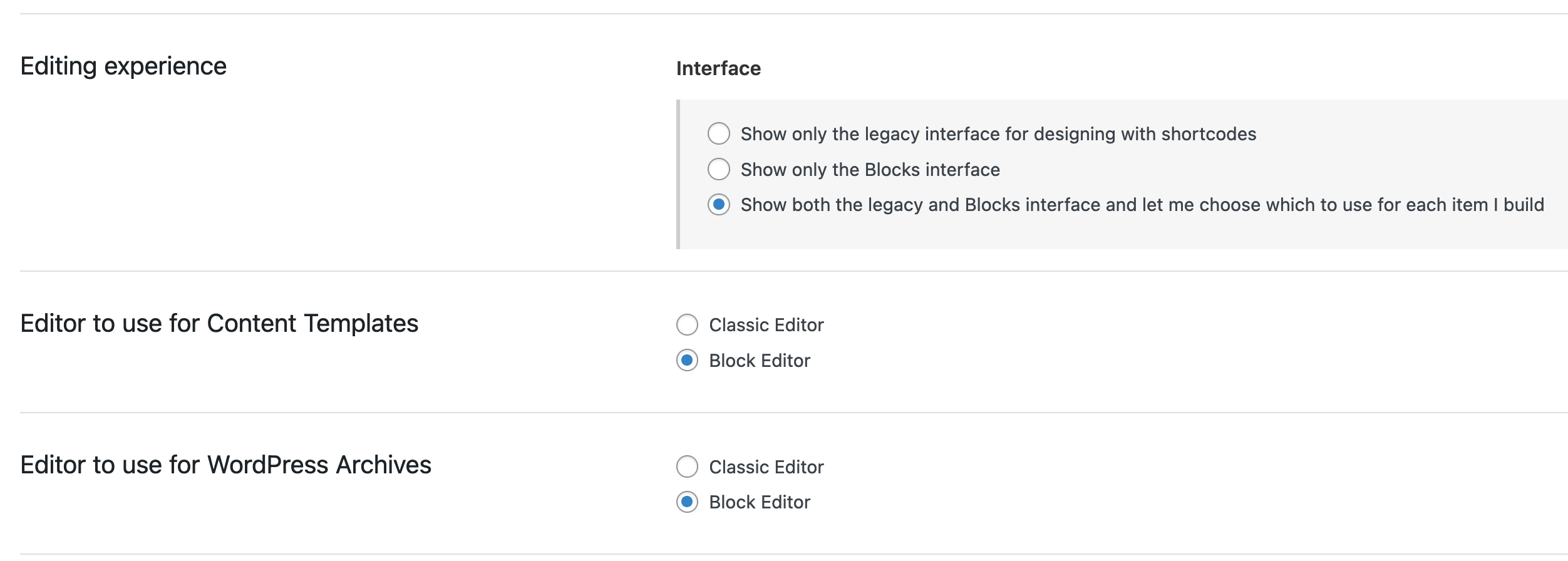
Task: Choose the 'Show only the Blocks interface' radio
Action: (718, 169)
